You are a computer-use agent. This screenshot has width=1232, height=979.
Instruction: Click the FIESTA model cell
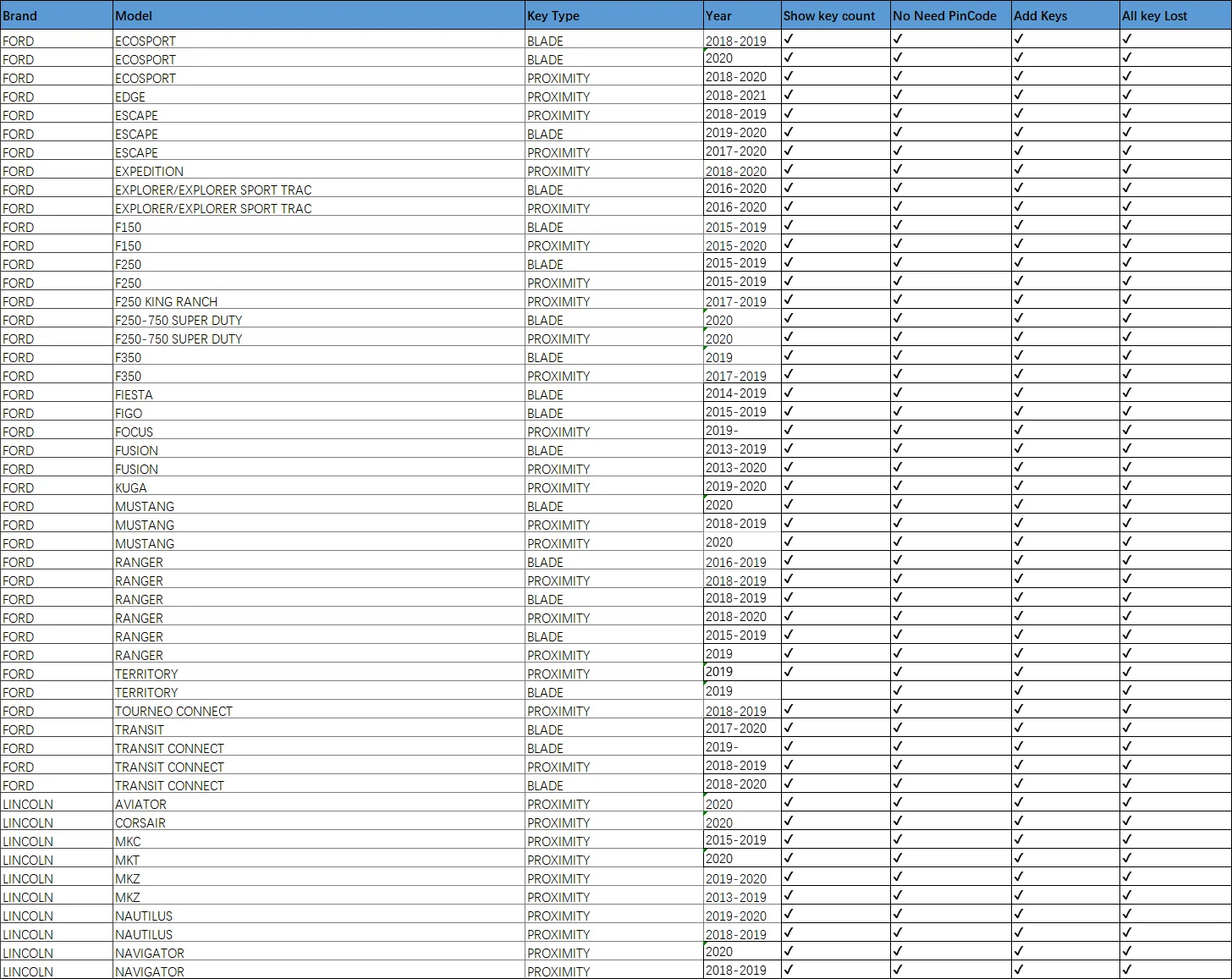(x=319, y=394)
